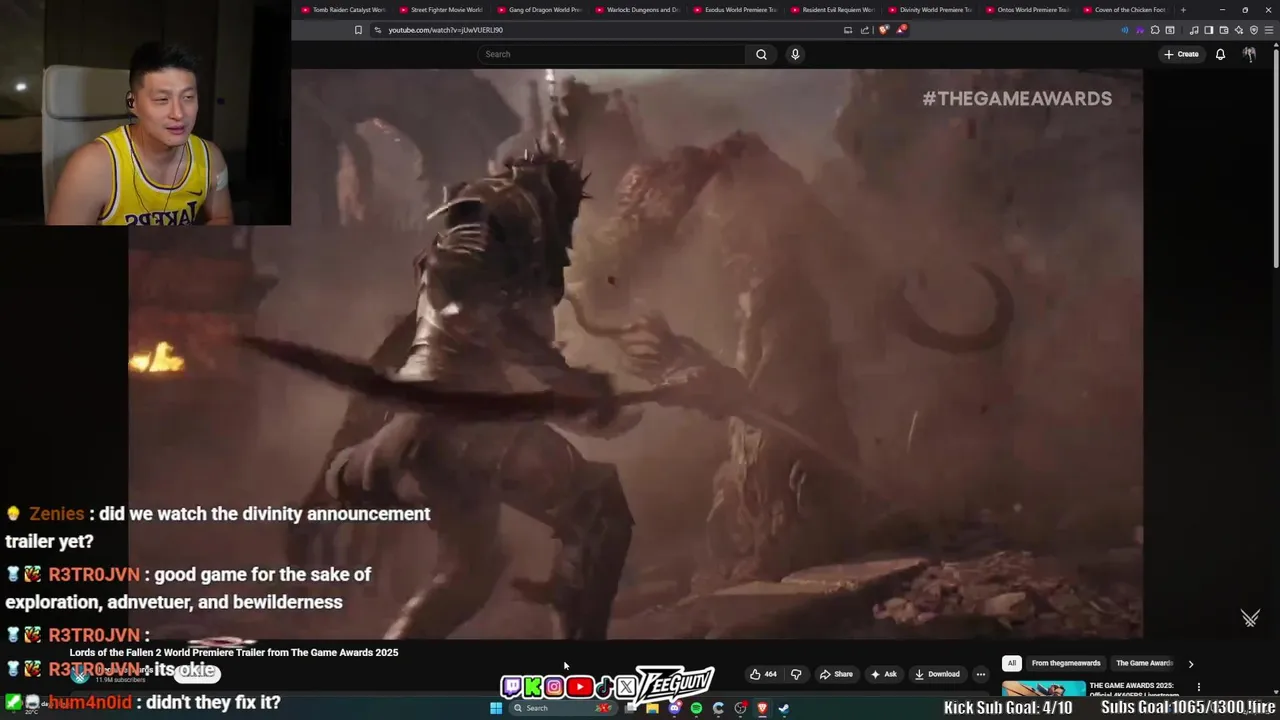Select the All filter chip
The image size is (1280, 720).
[1012, 663]
